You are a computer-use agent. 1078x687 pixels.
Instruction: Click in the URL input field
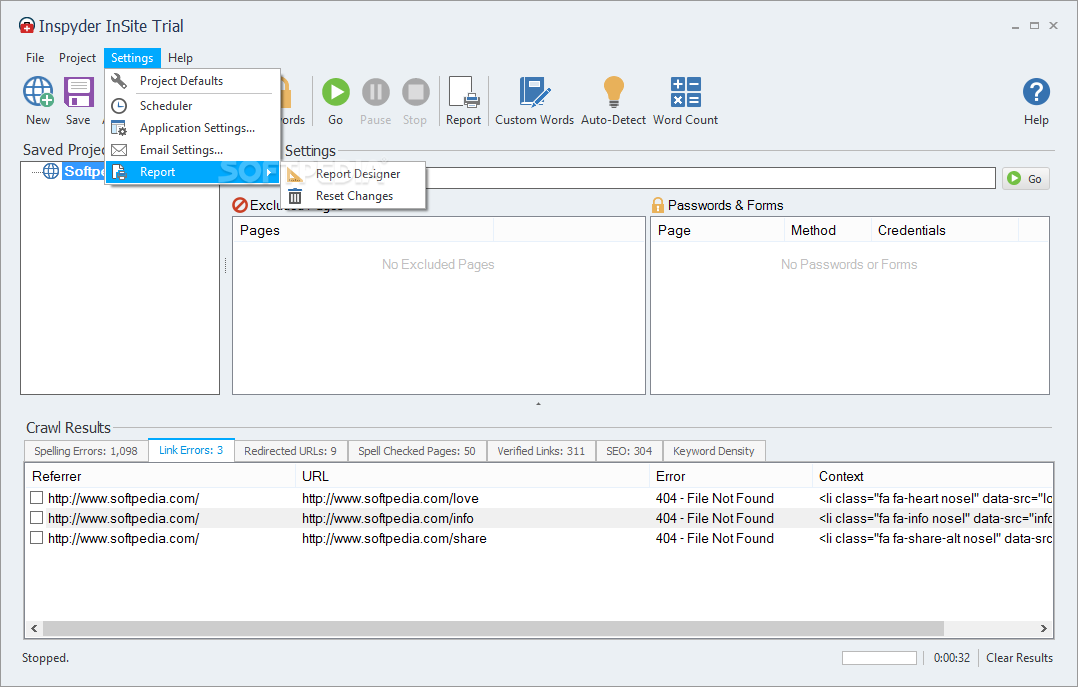(x=710, y=178)
